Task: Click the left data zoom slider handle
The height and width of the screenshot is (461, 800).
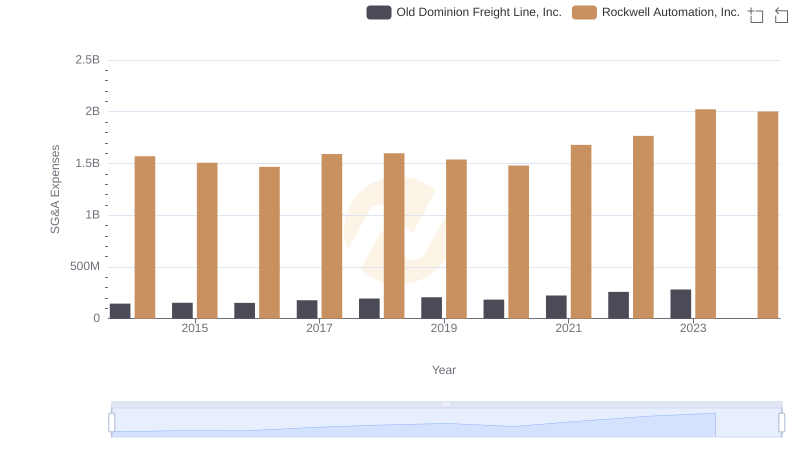Action: [x=112, y=422]
